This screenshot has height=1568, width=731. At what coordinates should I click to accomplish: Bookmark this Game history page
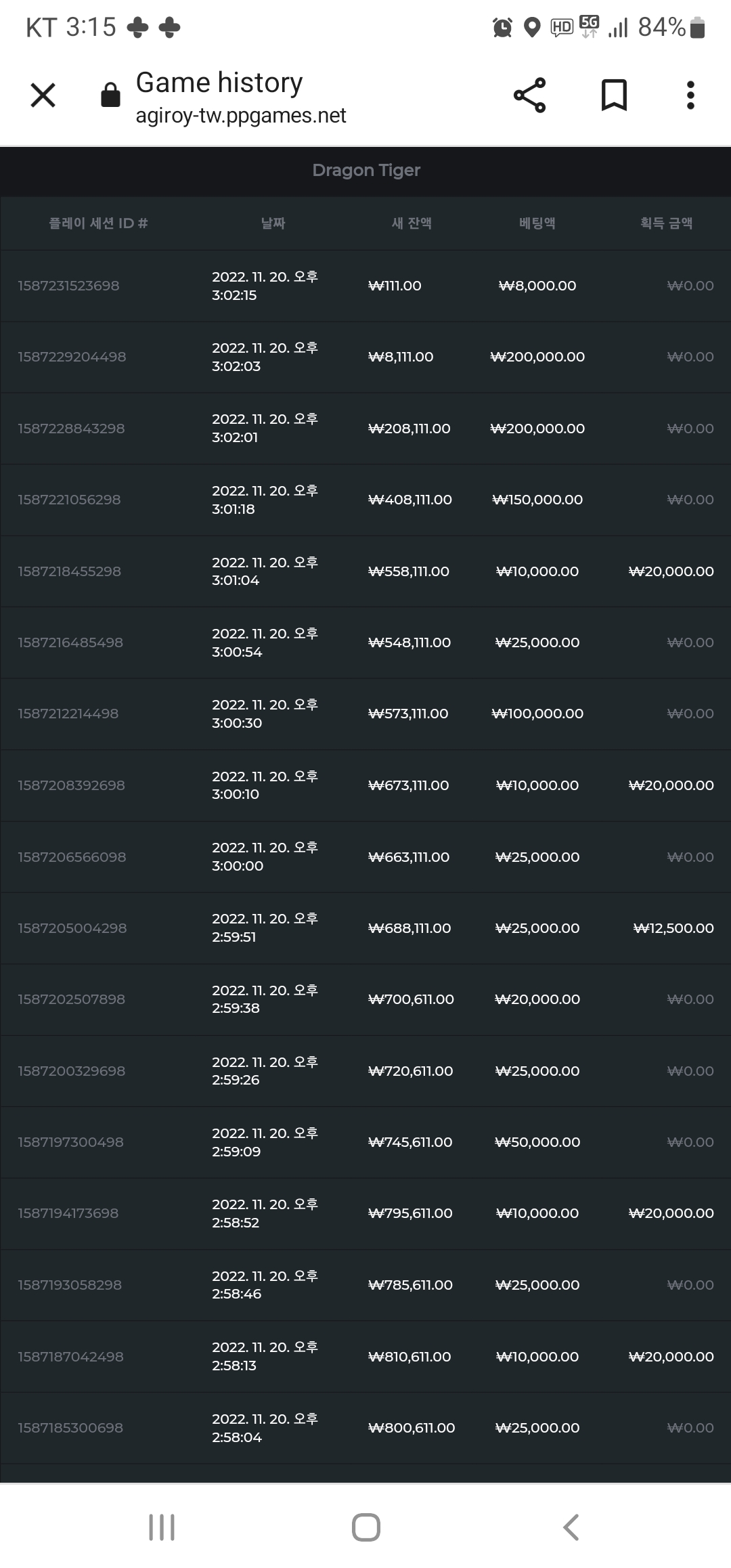(614, 95)
